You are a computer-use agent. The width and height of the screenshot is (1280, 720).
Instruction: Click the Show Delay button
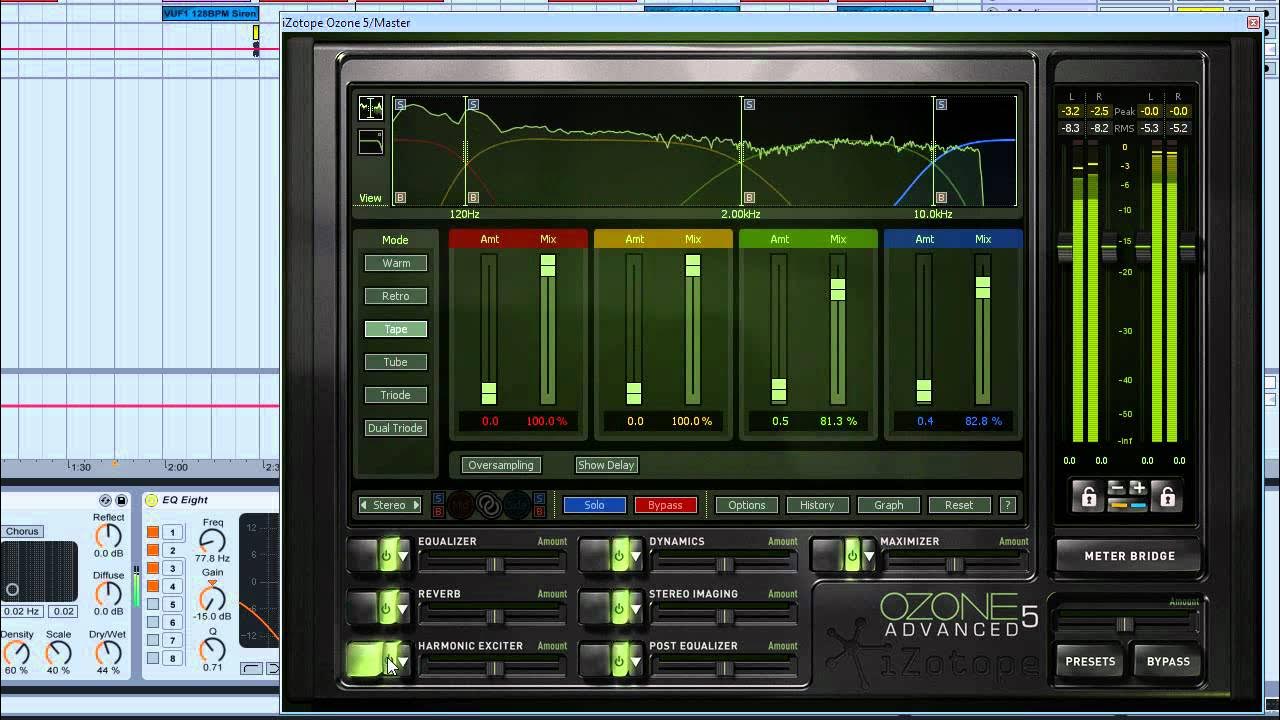[607, 465]
